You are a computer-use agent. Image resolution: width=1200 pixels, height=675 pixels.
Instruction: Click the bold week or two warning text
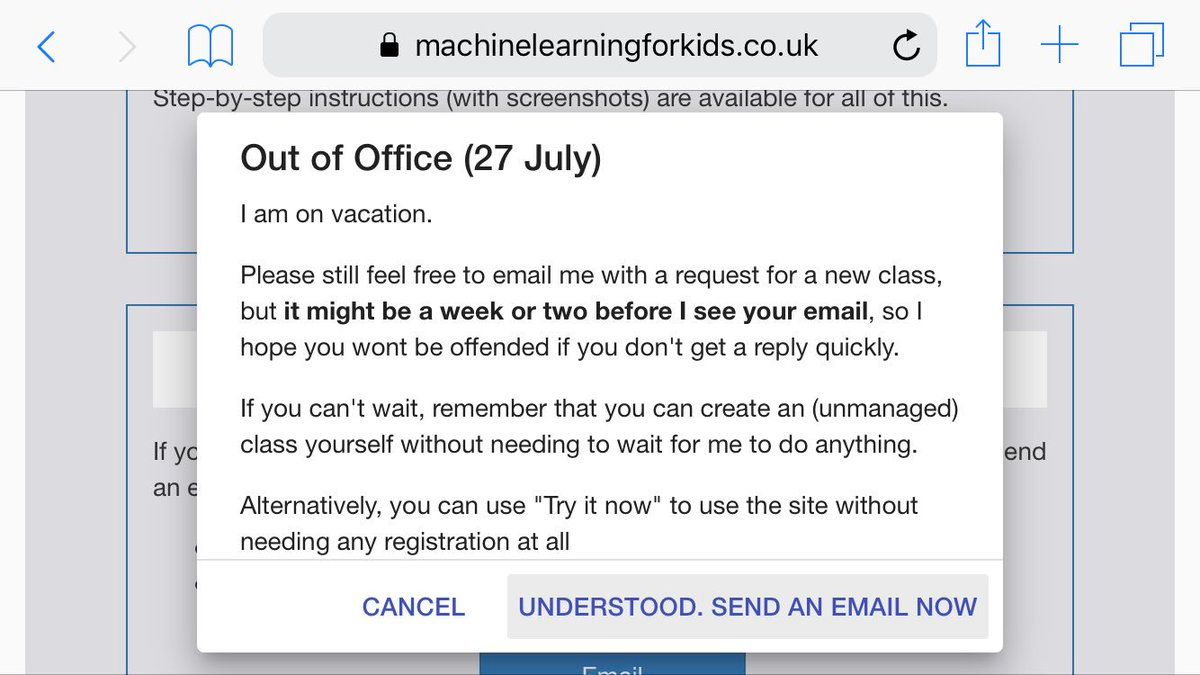pyautogui.click(x=575, y=311)
